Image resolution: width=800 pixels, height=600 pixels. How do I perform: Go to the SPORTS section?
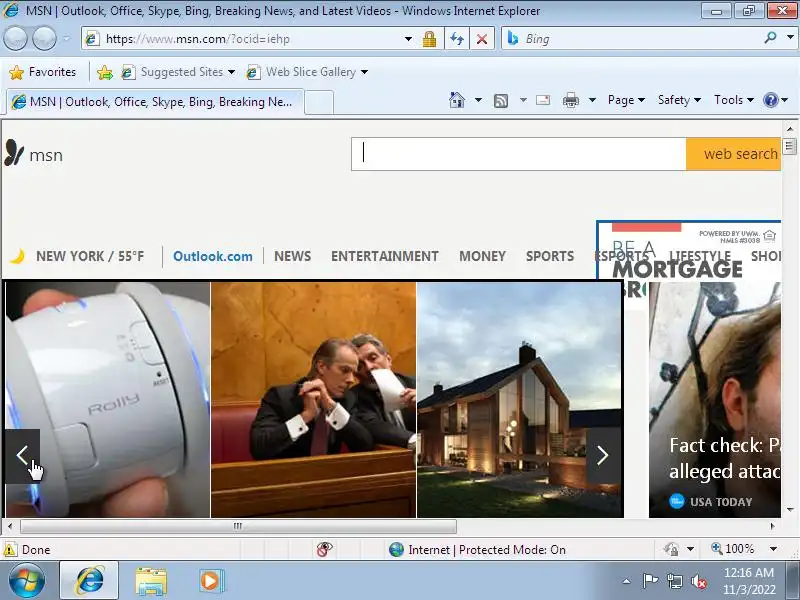[x=550, y=256]
